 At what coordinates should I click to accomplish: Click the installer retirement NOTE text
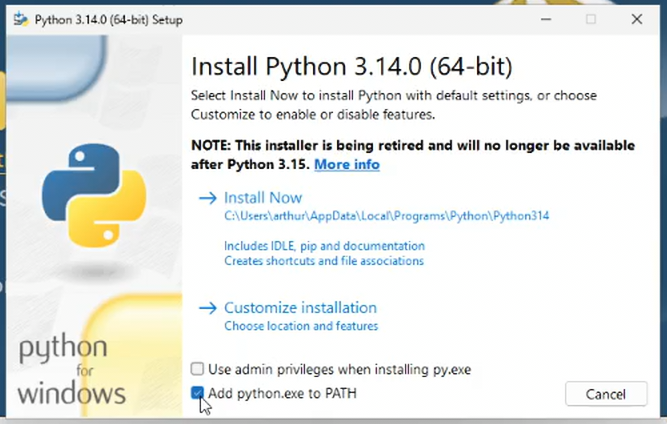click(413, 155)
